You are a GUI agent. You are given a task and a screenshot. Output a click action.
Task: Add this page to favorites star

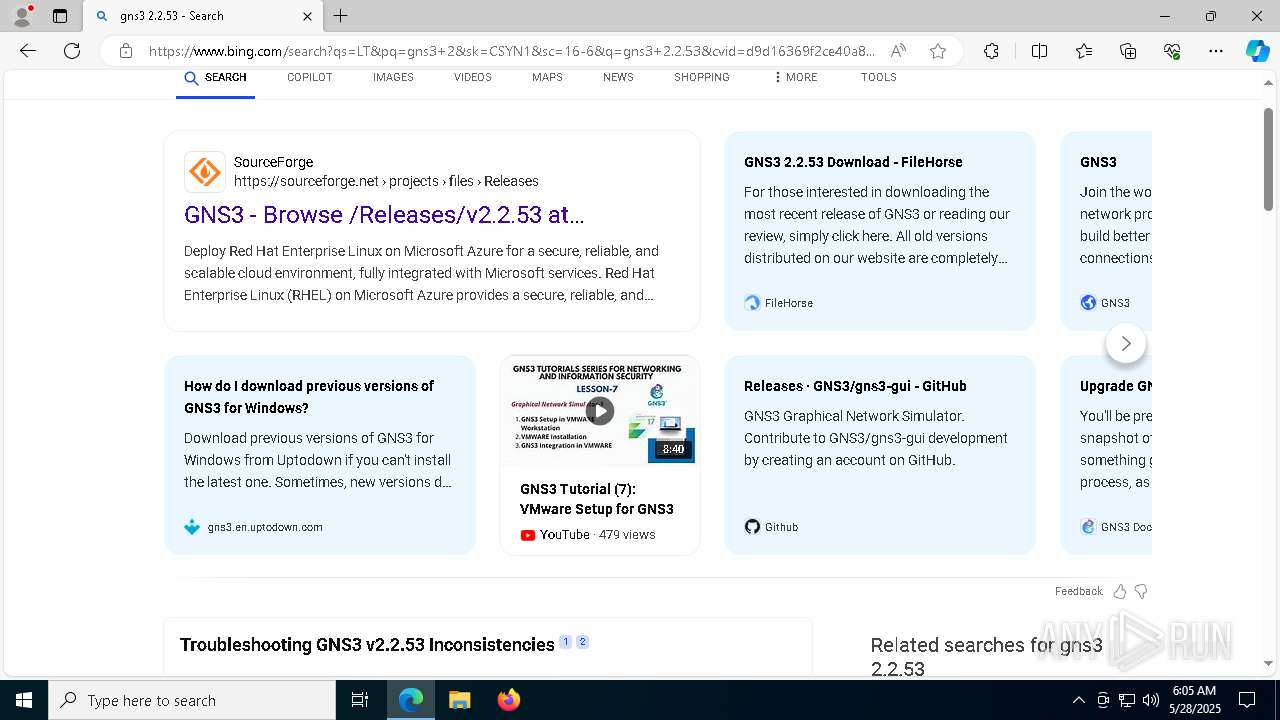pyautogui.click(x=938, y=51)
